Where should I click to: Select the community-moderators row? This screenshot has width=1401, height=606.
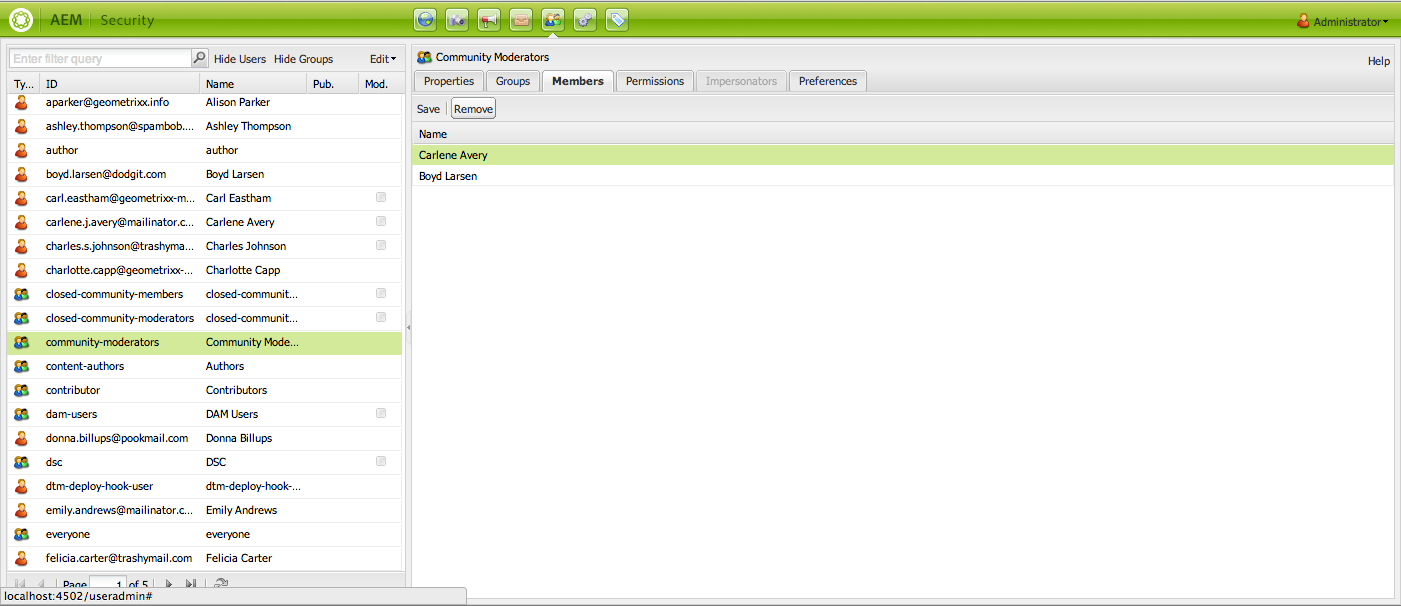point(205,342)
